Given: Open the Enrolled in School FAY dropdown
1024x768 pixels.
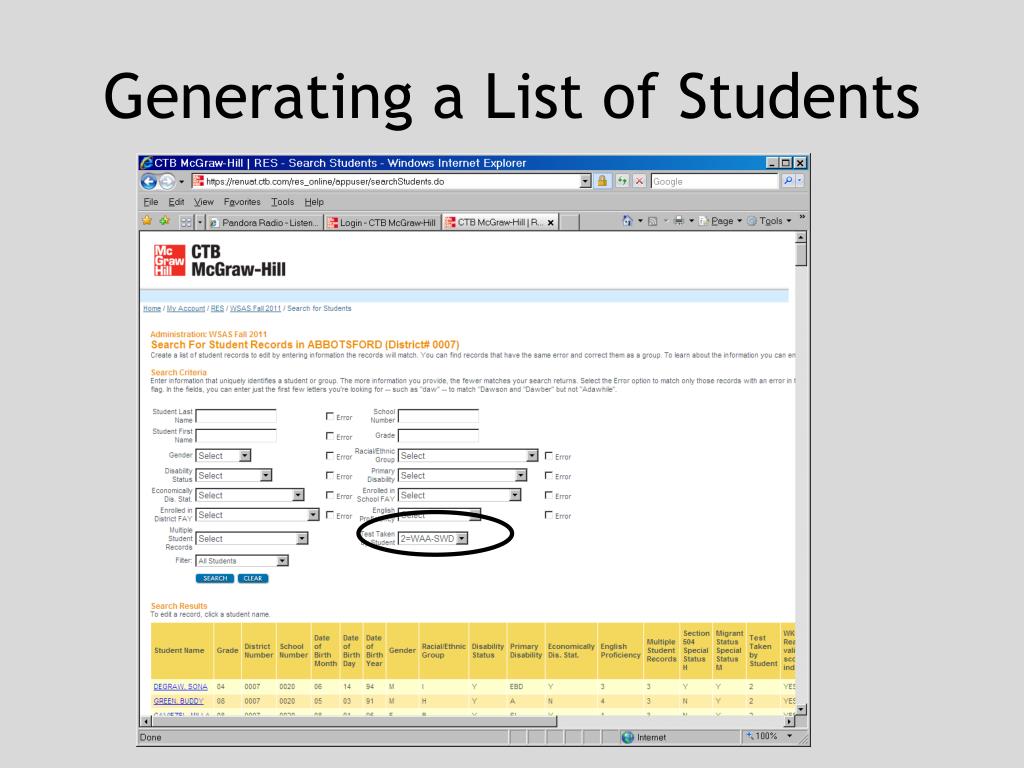Looking at the screenshot, I should pyautogui.click(x=460, y=495).
